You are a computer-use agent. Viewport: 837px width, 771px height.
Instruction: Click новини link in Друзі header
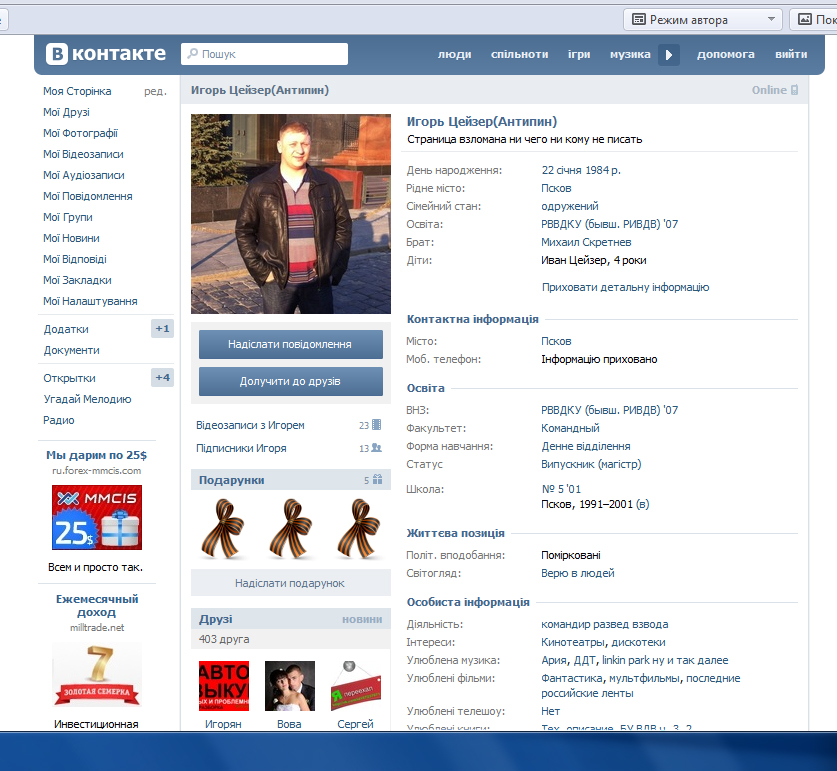[x=362, y=619]
